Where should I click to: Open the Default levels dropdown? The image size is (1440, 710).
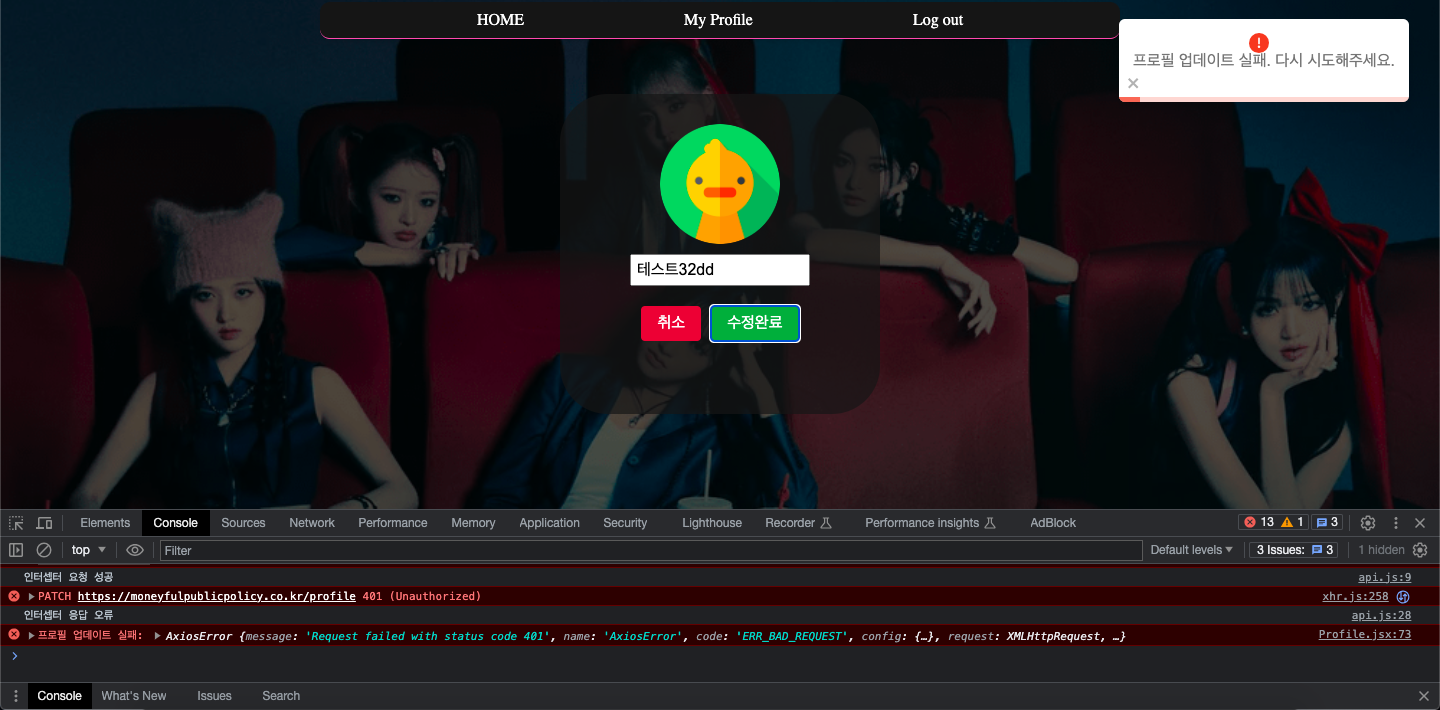coord(1192,550)
